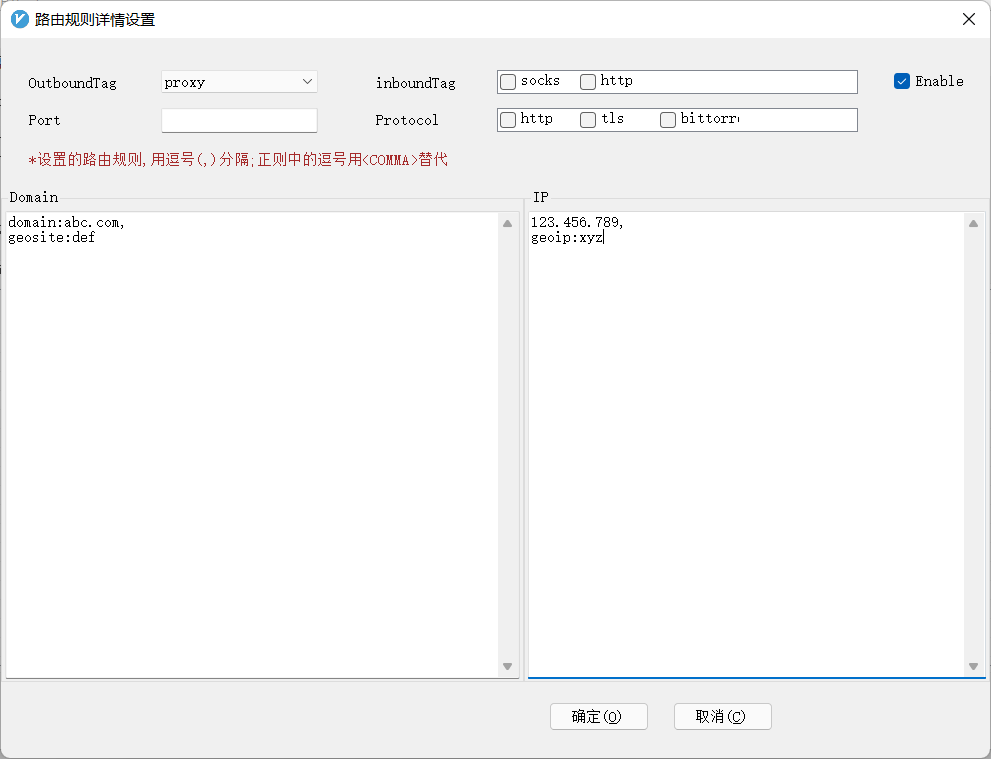Check the bittorrent protocol checkbox
Screen dimensions: 991x759
[x=667, y=119]
